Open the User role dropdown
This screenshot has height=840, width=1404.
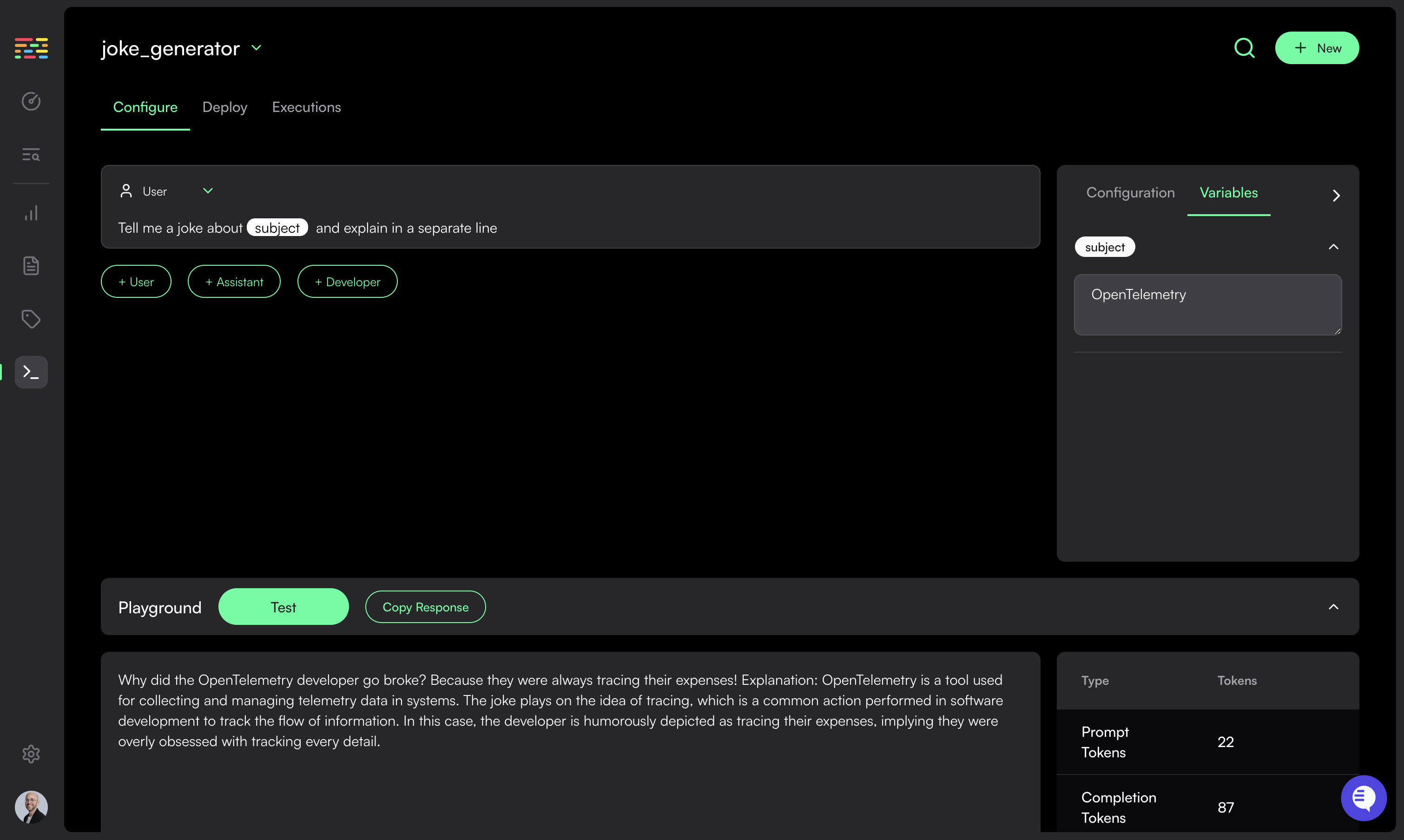207,191
